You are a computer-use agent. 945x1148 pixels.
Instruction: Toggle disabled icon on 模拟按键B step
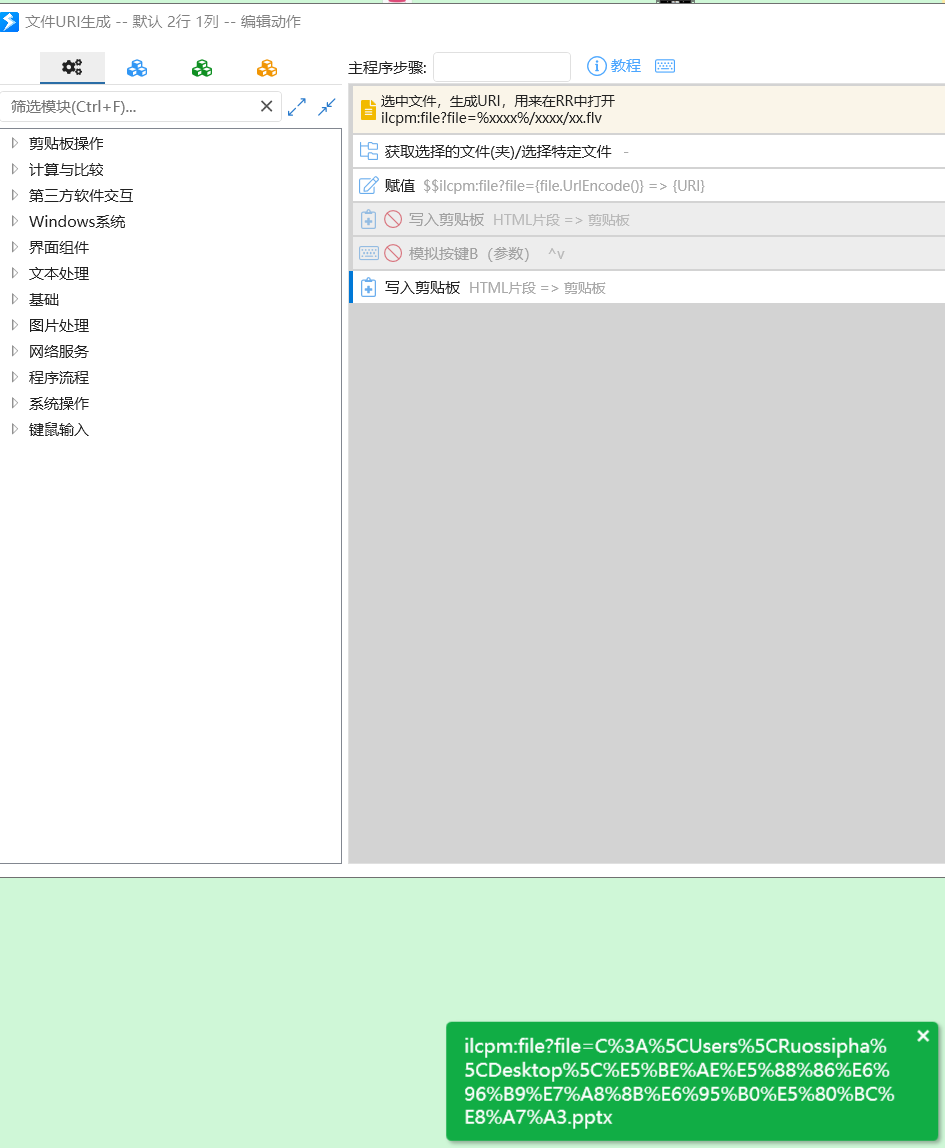[x=393, y=253]
